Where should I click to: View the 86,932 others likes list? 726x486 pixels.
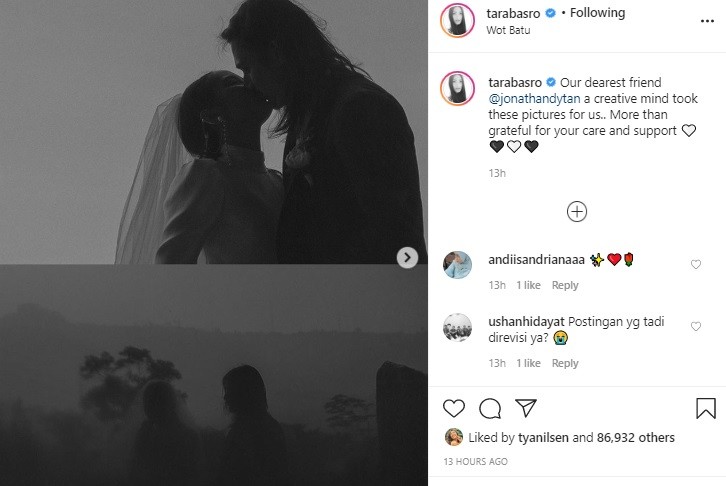click(x=635, y=437)
